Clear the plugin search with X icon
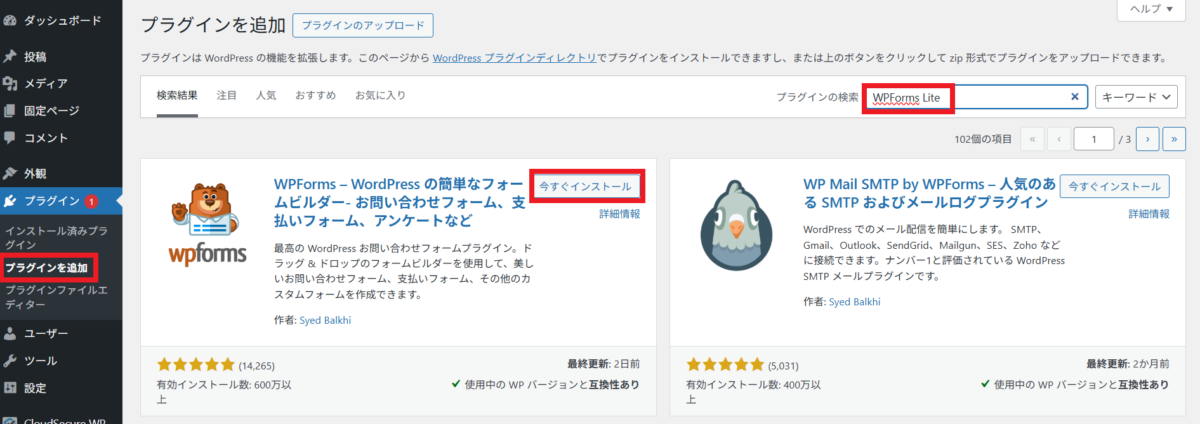Screen dimensions: 1200x424 click(1075, 97)
